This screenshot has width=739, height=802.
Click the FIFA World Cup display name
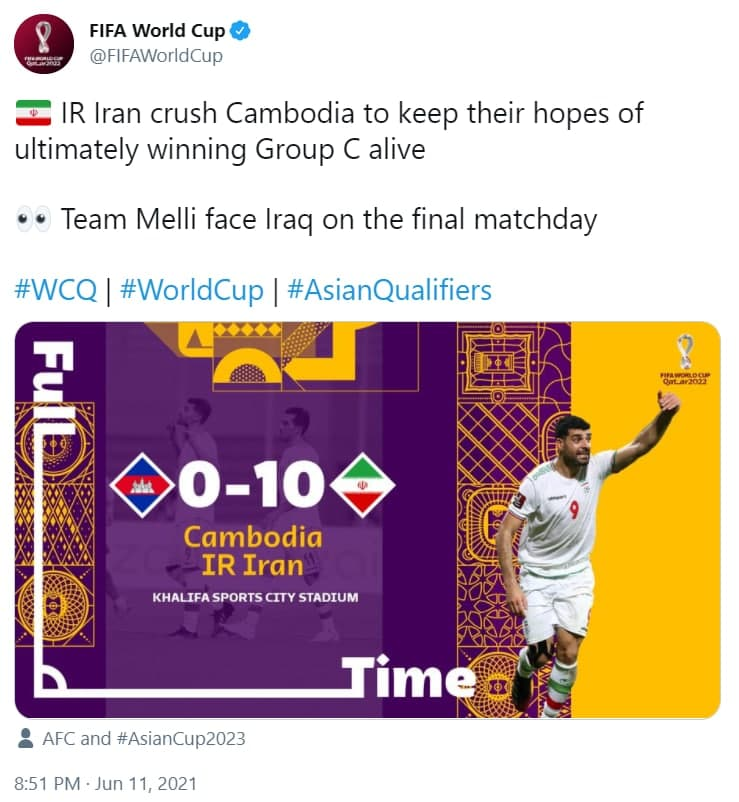click(x=157, y=31)
